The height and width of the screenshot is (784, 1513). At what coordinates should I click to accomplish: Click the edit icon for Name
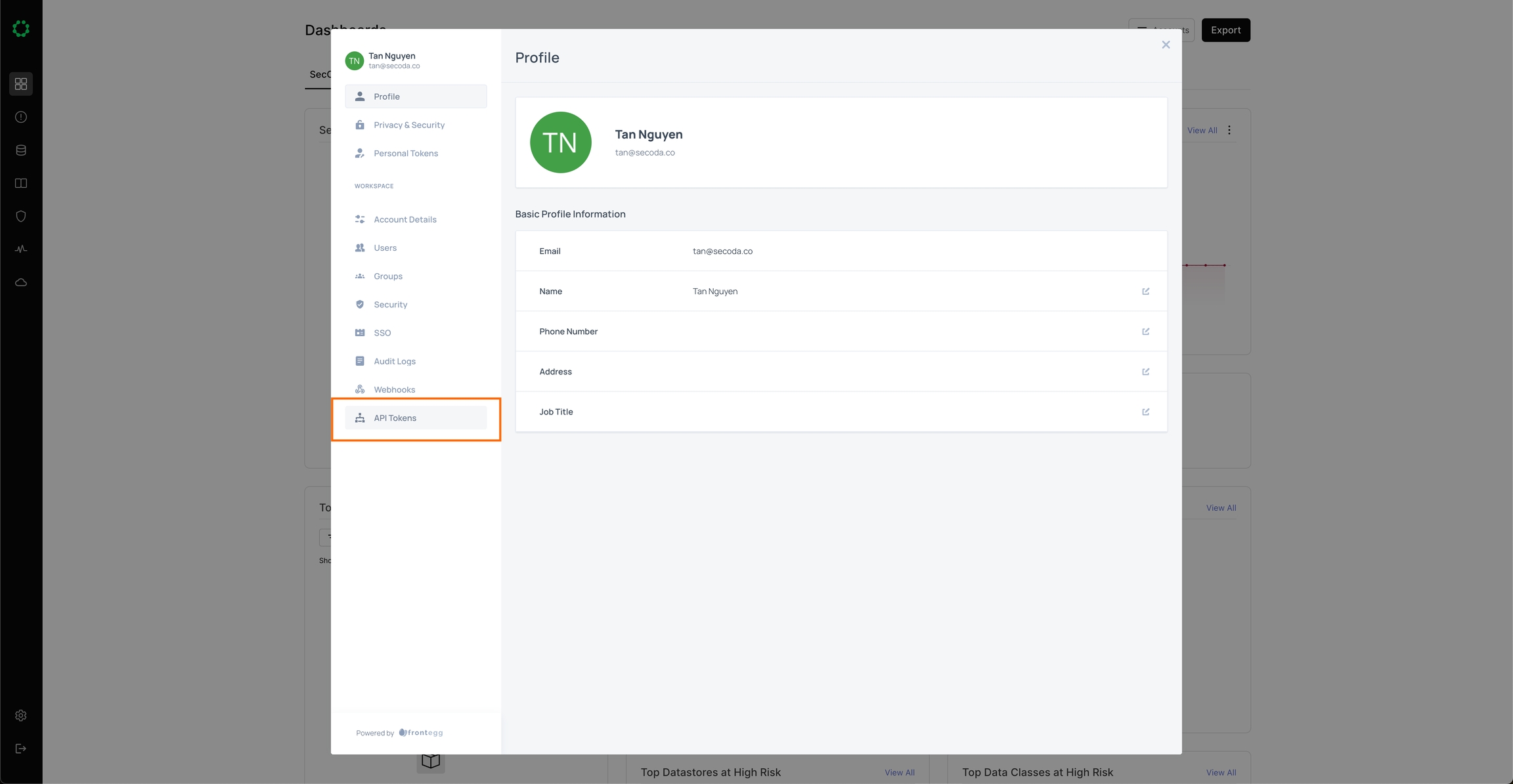(x=1145, y=291)
